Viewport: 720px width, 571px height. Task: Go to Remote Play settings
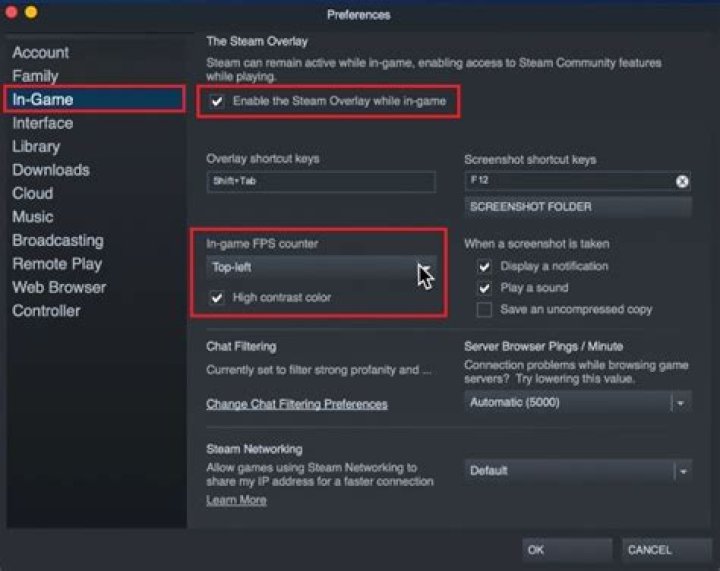(57, 264)
